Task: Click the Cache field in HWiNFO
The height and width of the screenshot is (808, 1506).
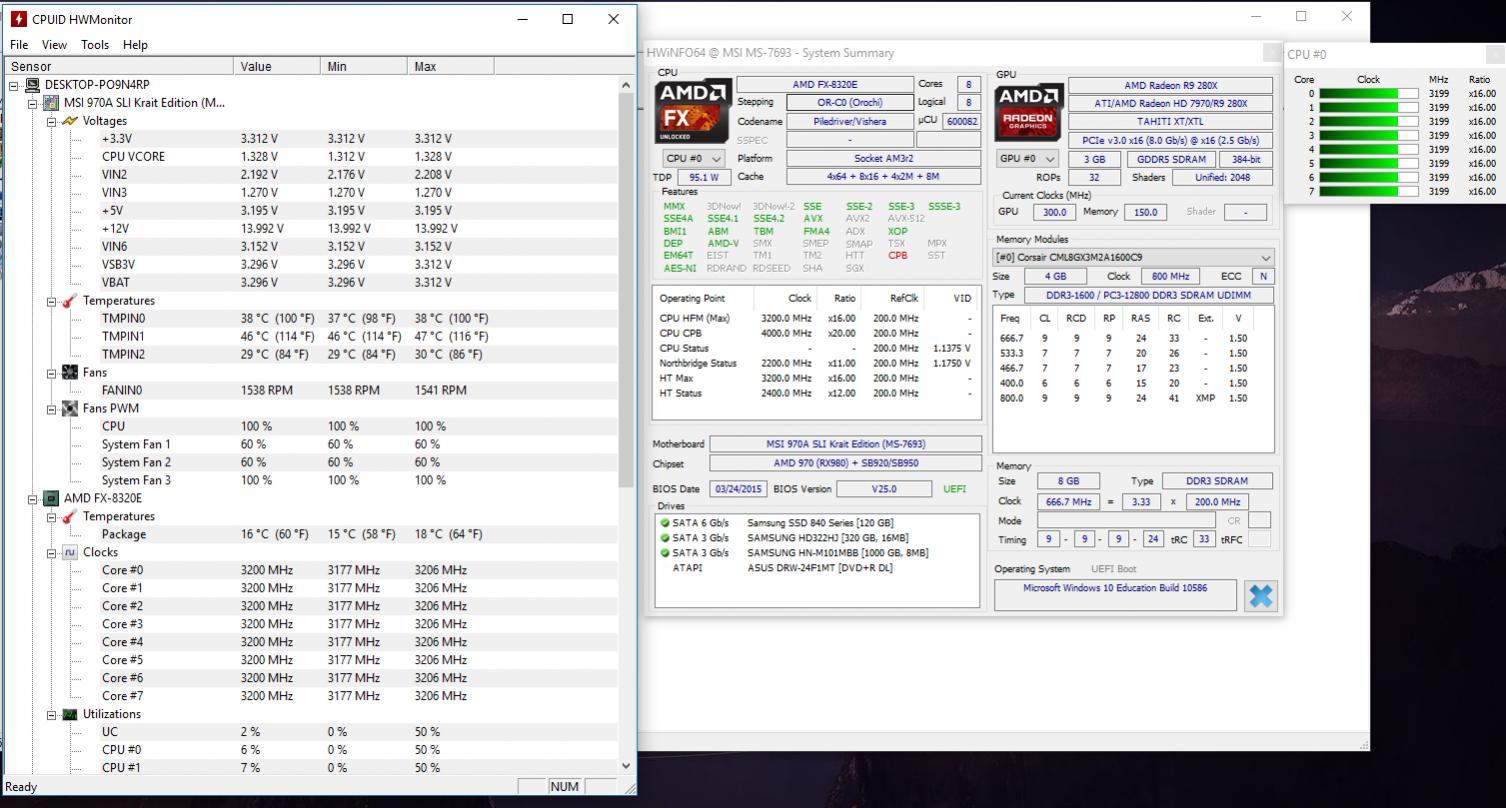Action: point(883,176)
